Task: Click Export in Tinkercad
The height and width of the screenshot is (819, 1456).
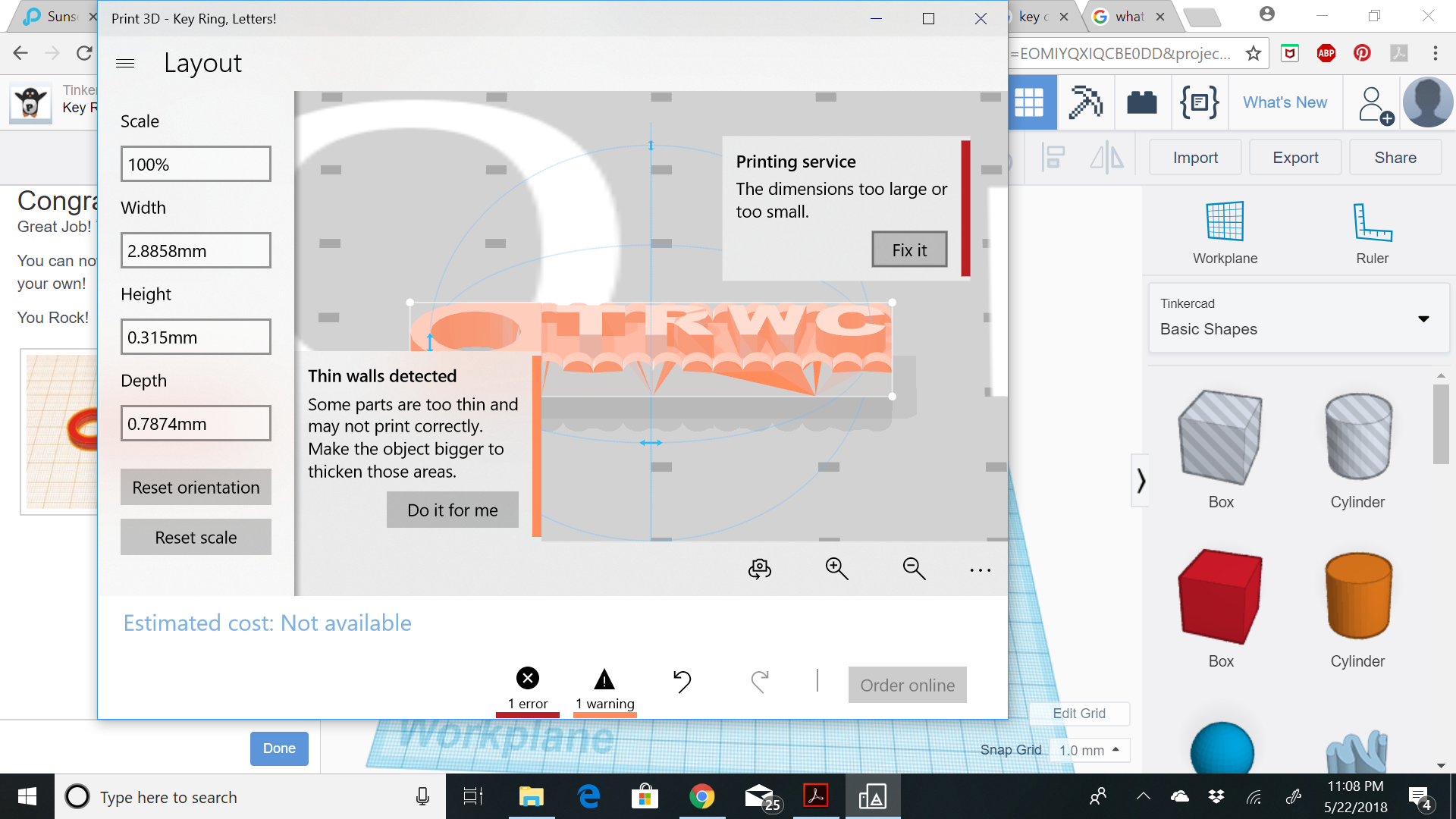Action: tap(1295, 157)
